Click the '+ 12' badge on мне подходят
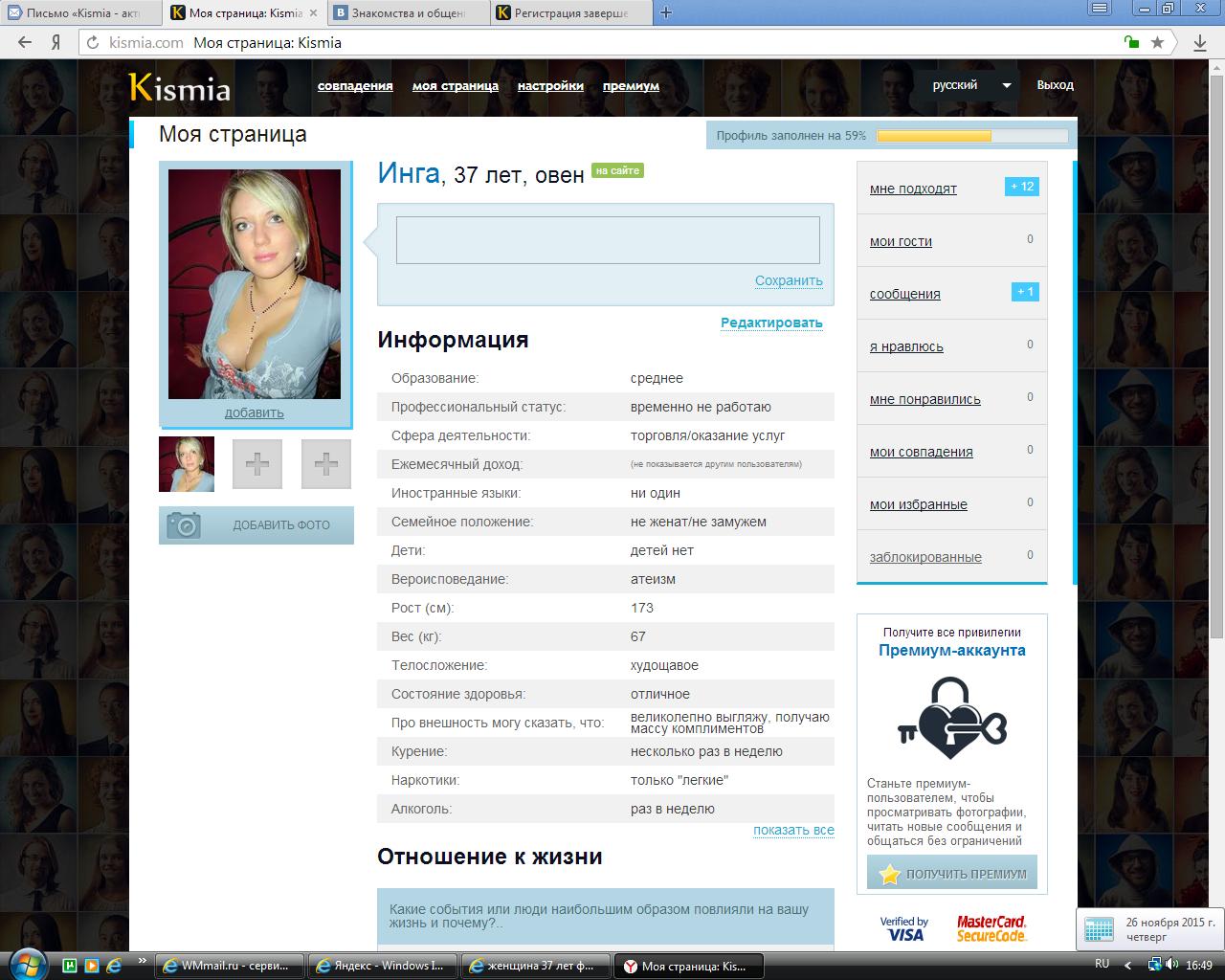The height and width of the screenshot is (980, 1225). (x=1022, y=187)
